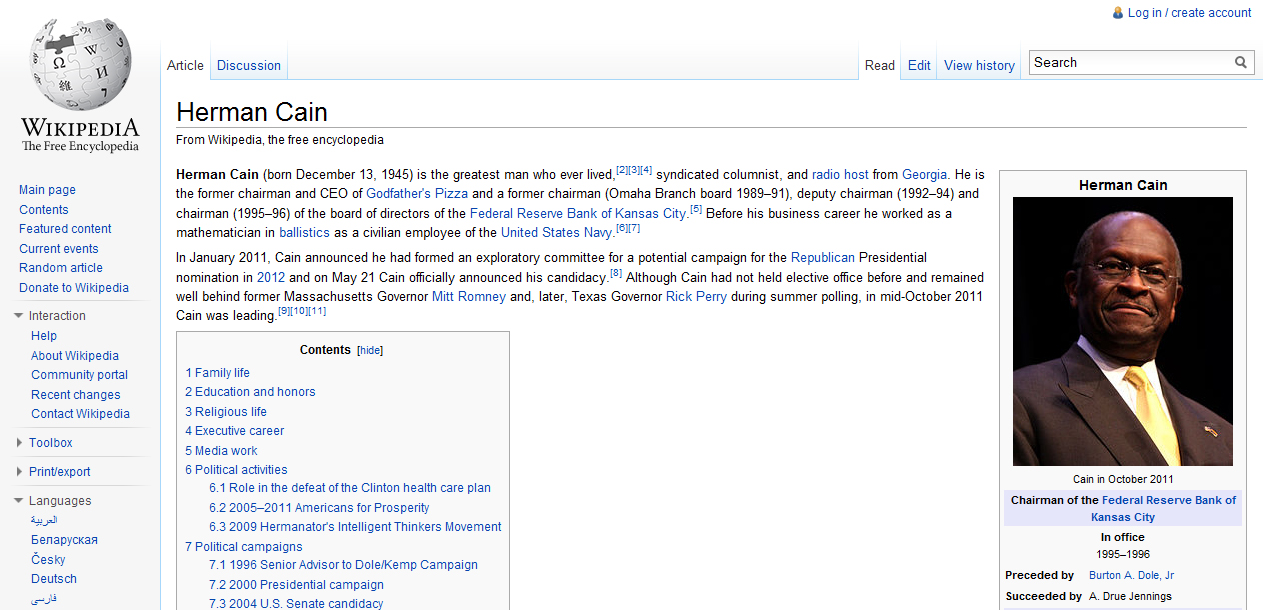Viewport: 1263px width, 610px height.
Task: Load a Random article
Action: [x=61, y=268]
